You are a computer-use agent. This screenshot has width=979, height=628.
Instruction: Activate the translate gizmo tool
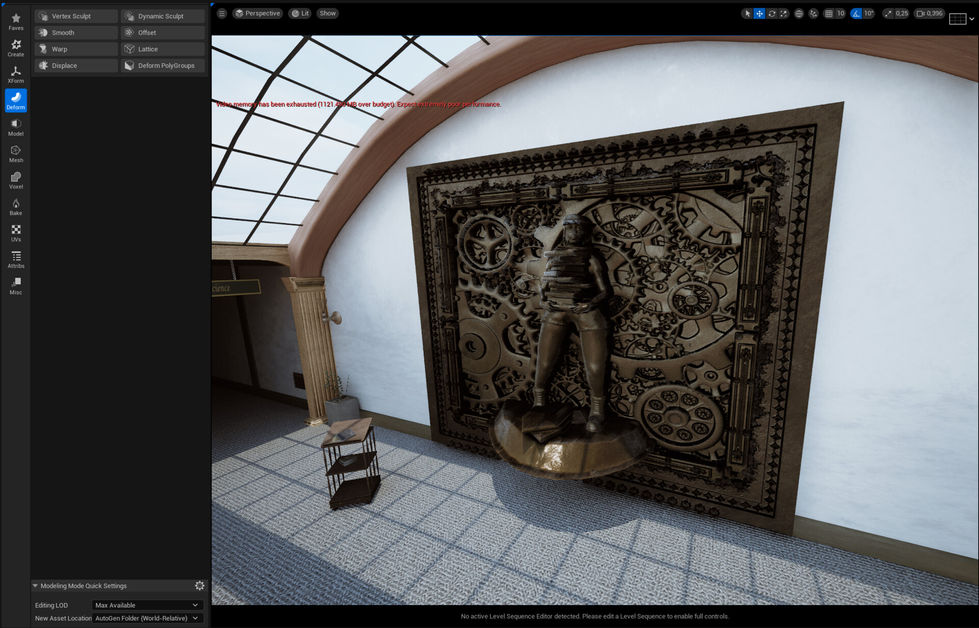[759, 13]
